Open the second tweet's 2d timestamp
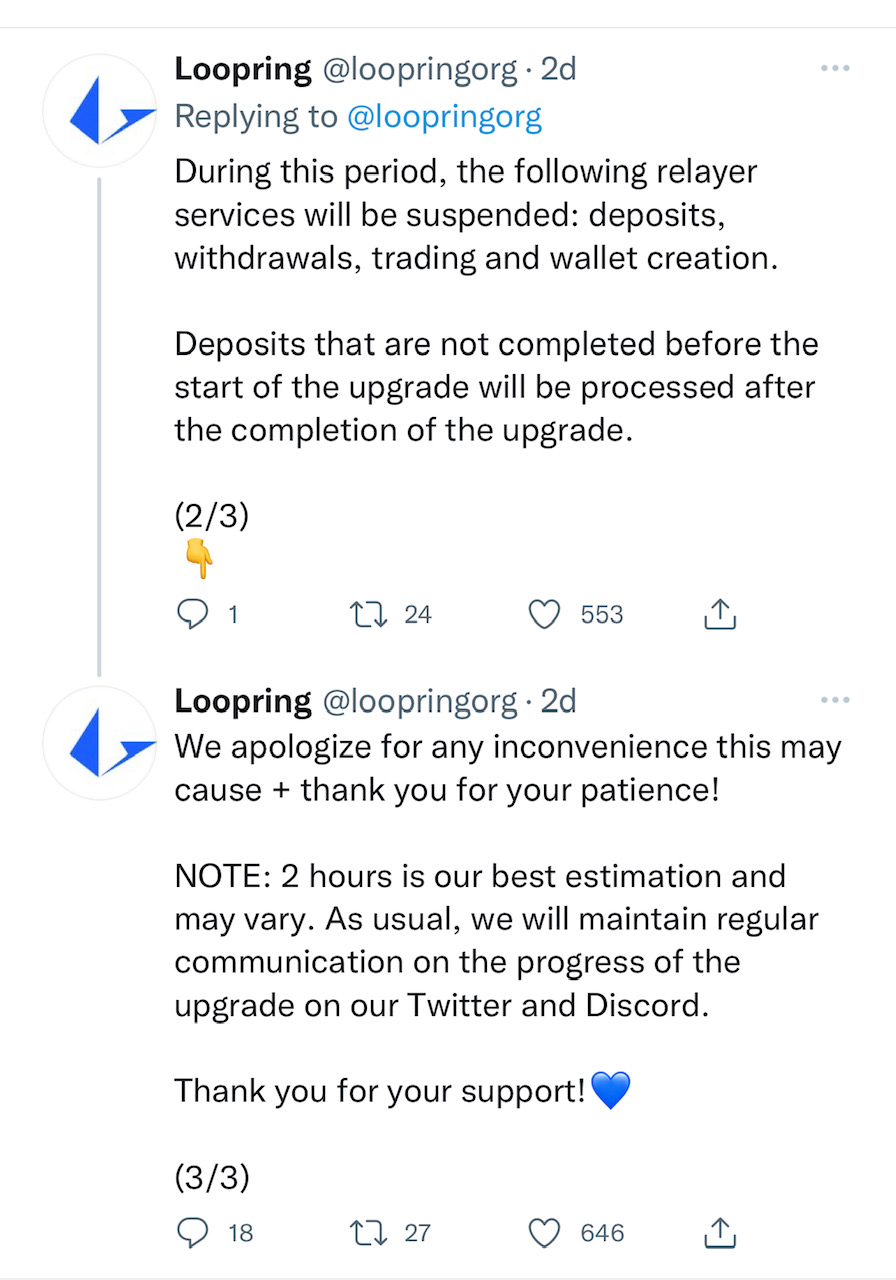The image size is (896, 1280). click(558, 701)
